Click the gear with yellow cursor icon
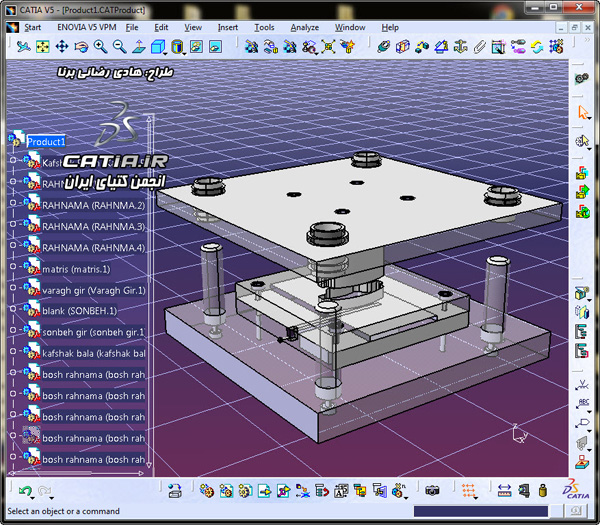600x525 pixels. (582, 141)
